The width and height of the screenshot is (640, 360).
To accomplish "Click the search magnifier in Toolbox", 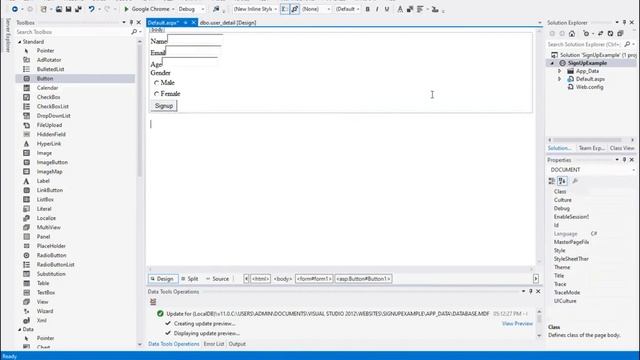I will pyautogui.click(x=134, y=32).
